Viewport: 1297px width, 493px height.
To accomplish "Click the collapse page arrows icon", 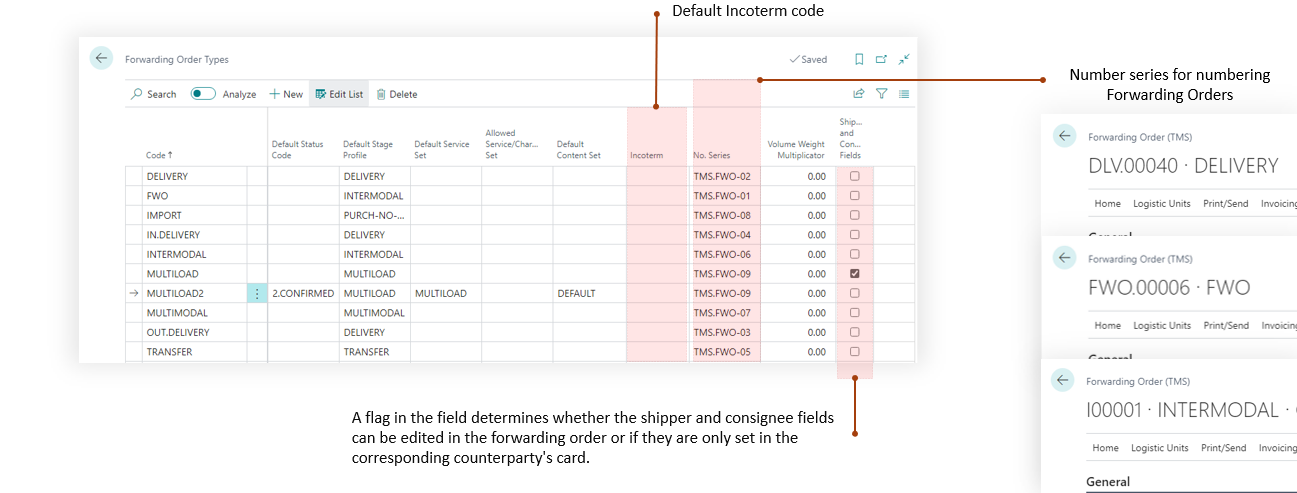I will (x=903, y=59).
